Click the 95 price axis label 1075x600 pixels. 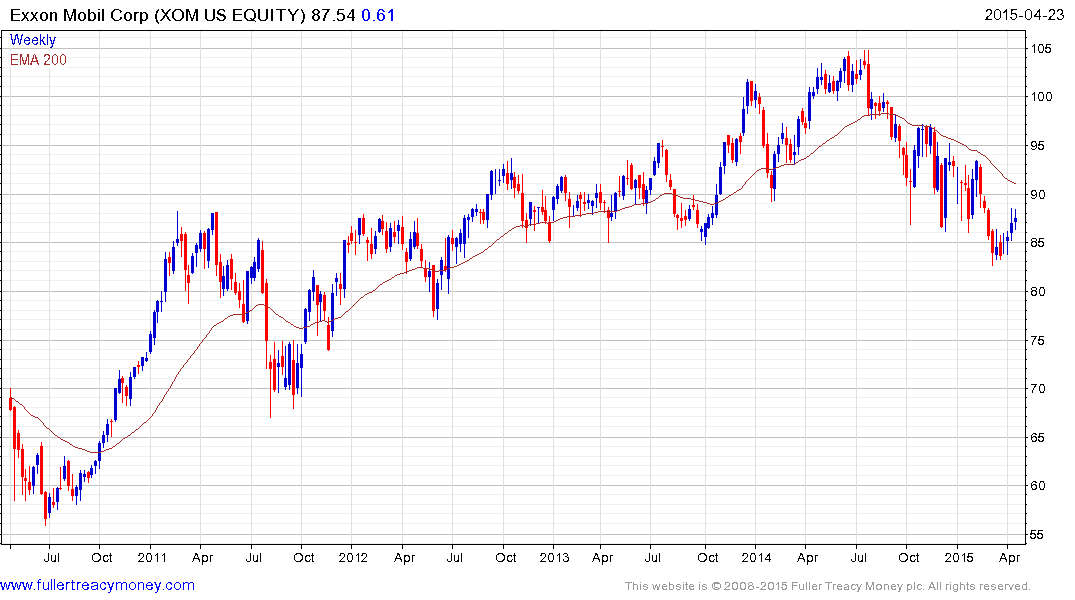click(1038, 146)
